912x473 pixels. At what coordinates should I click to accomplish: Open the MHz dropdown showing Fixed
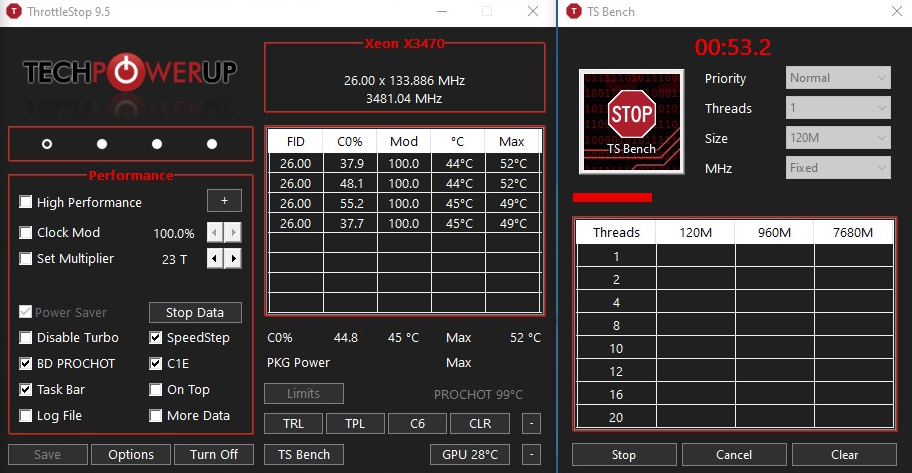click(838, 168)
